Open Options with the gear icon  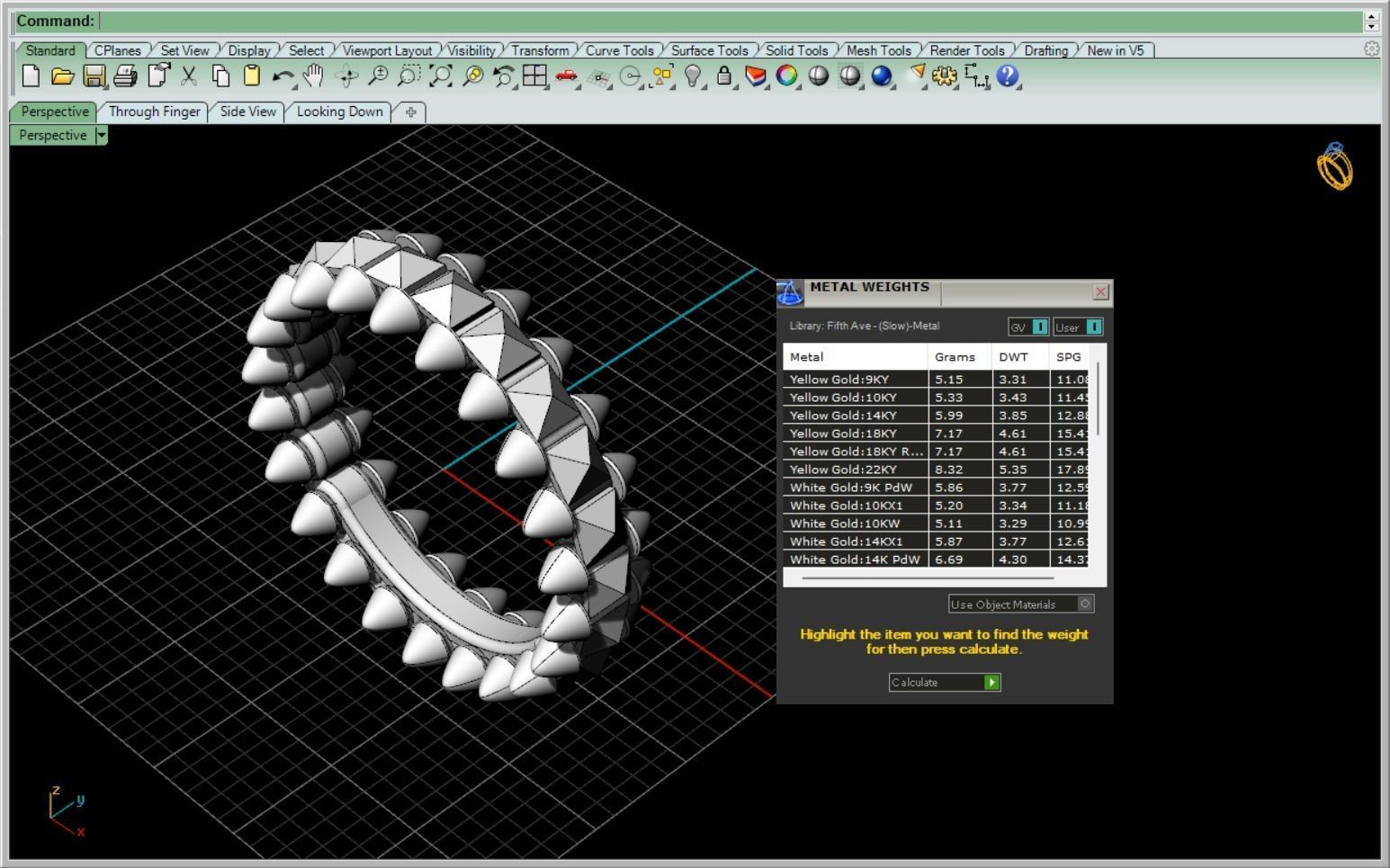click(944, 76)
